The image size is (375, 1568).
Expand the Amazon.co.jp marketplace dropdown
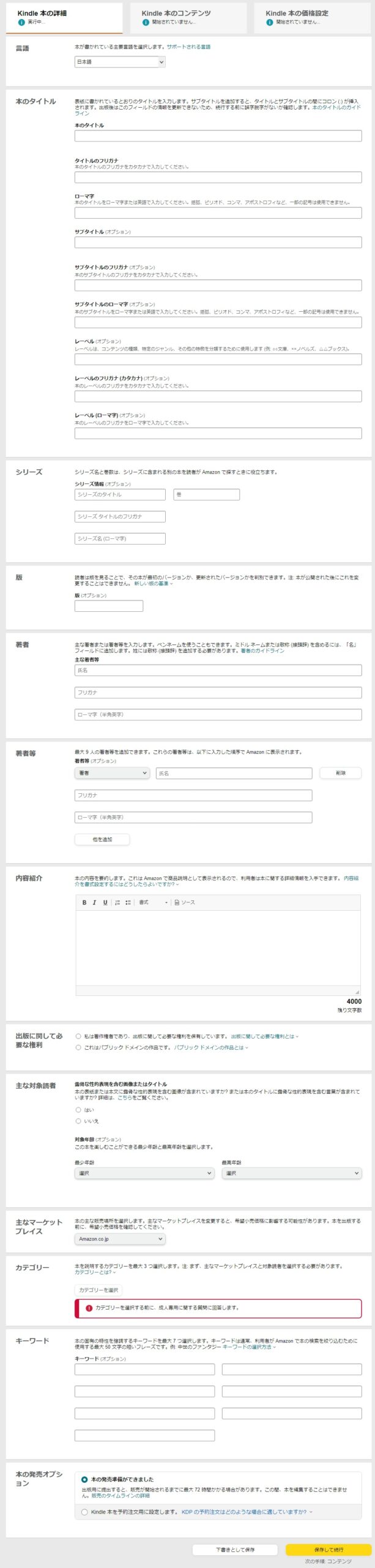[120, 1238]
